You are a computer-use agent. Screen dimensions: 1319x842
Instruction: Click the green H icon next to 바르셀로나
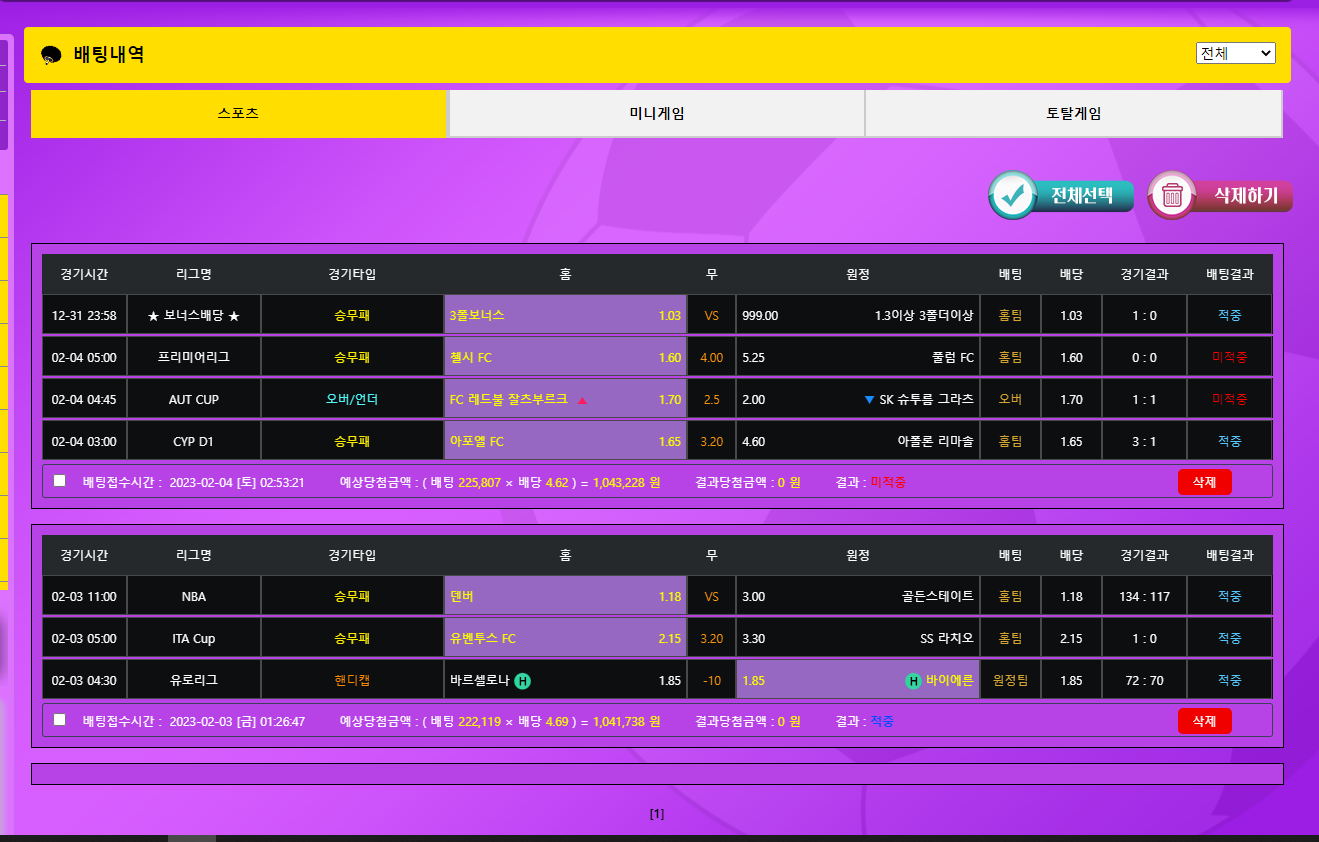pos(522,681)
